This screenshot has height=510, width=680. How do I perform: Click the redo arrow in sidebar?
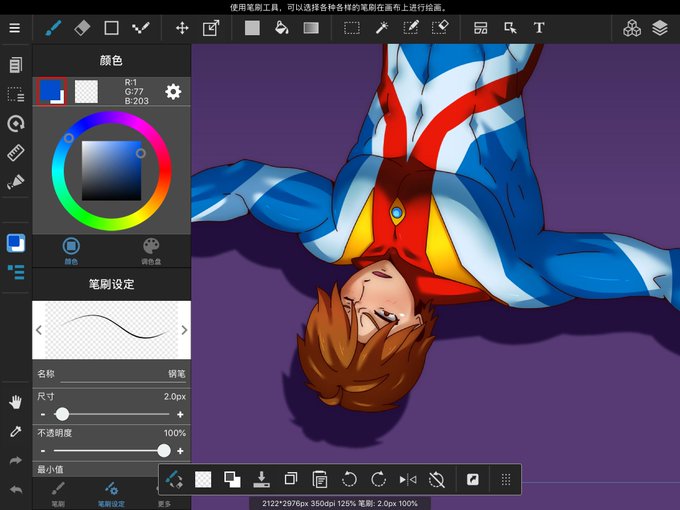click(16, 460)
